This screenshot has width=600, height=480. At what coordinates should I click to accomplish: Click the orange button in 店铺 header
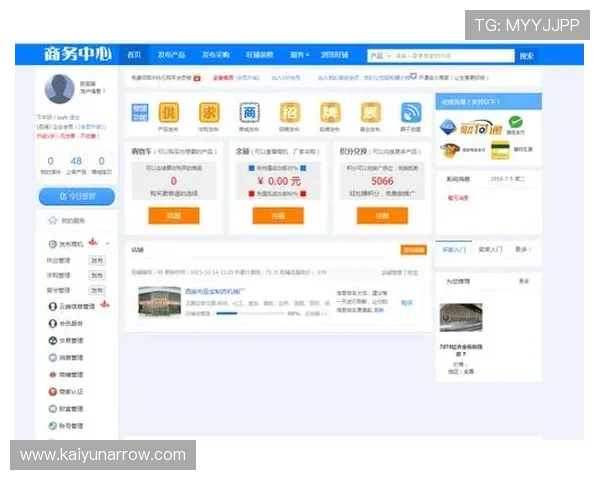tap(414, 250)
